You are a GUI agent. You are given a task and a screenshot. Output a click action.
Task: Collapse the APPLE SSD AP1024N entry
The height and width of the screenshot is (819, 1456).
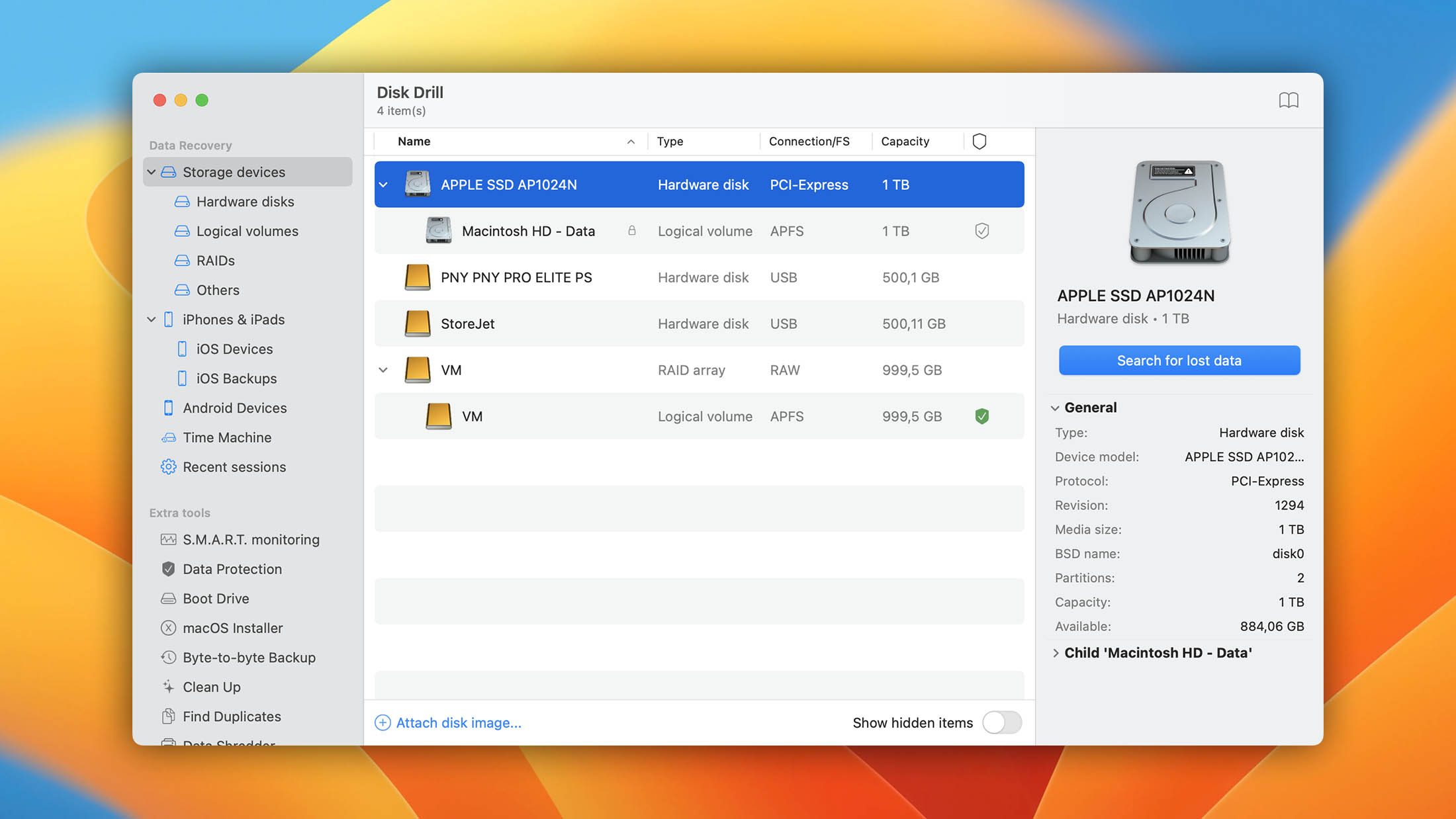pos(383,184)
